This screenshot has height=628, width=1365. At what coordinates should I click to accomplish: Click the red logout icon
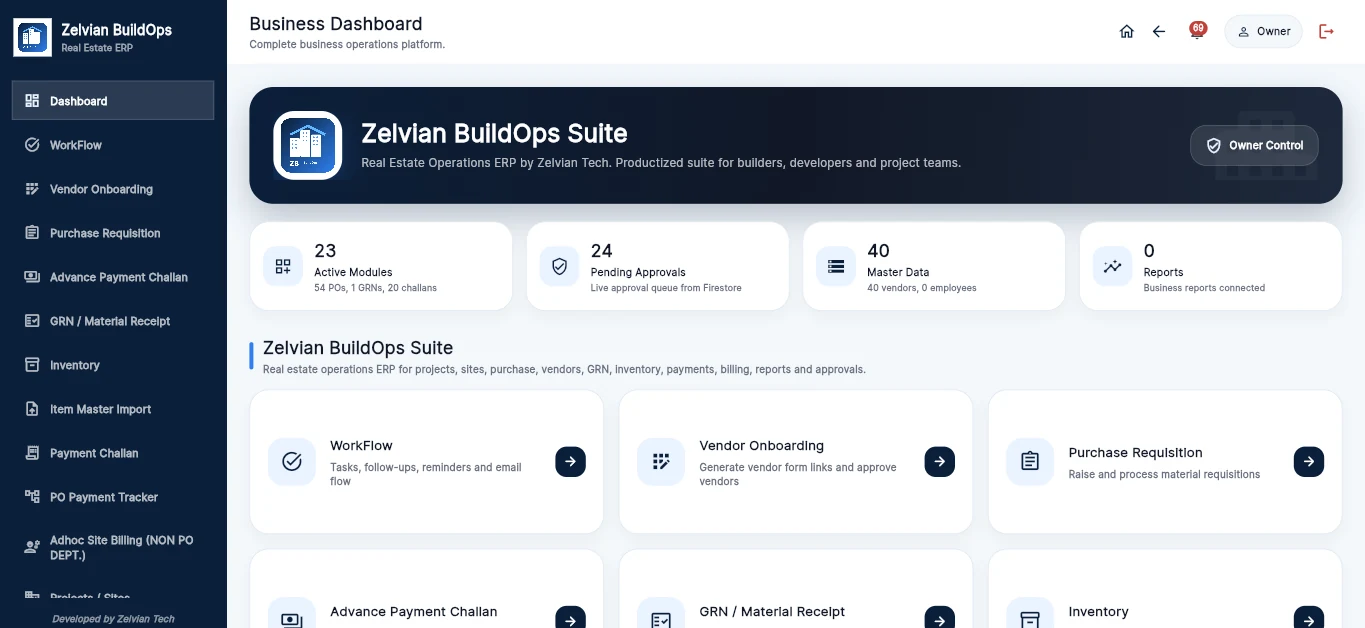(x=1327, y=31)
